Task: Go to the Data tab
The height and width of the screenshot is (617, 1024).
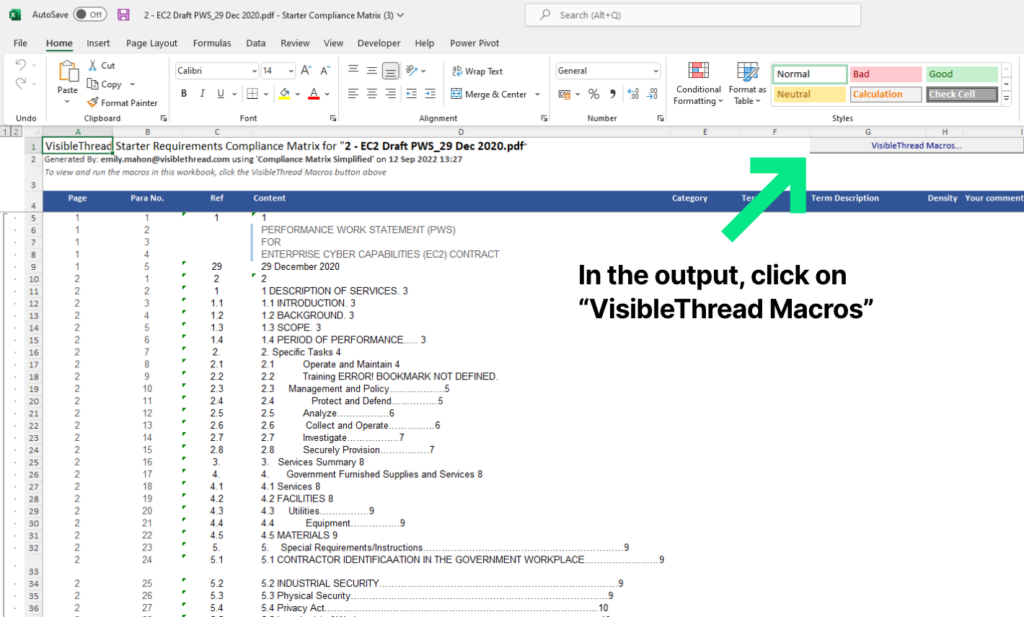Action: (x=255, y=43)
